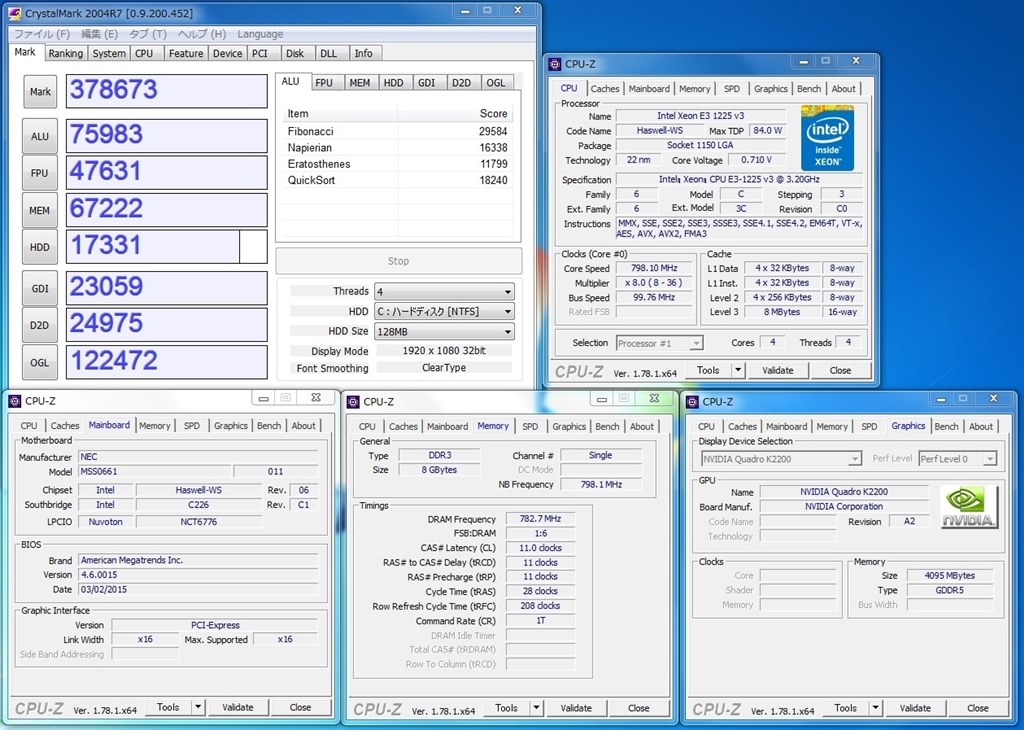Click the HDD benchmark button
Image resolution: width=1024 pixels, height=730 pixels.
click(40, 247)
